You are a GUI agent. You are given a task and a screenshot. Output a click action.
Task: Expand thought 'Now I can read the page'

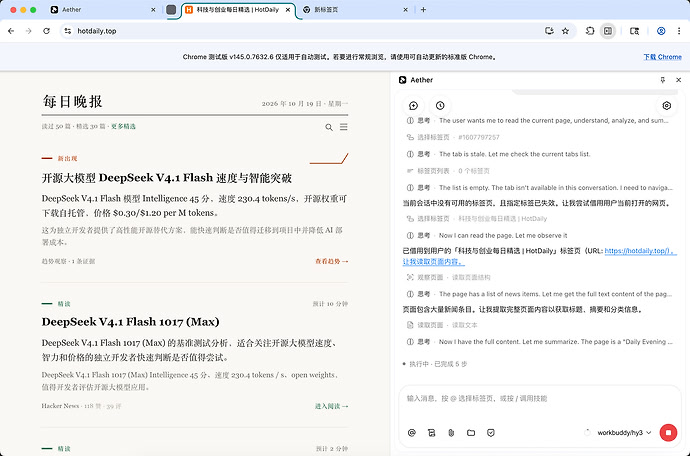(x=487, y=235)
